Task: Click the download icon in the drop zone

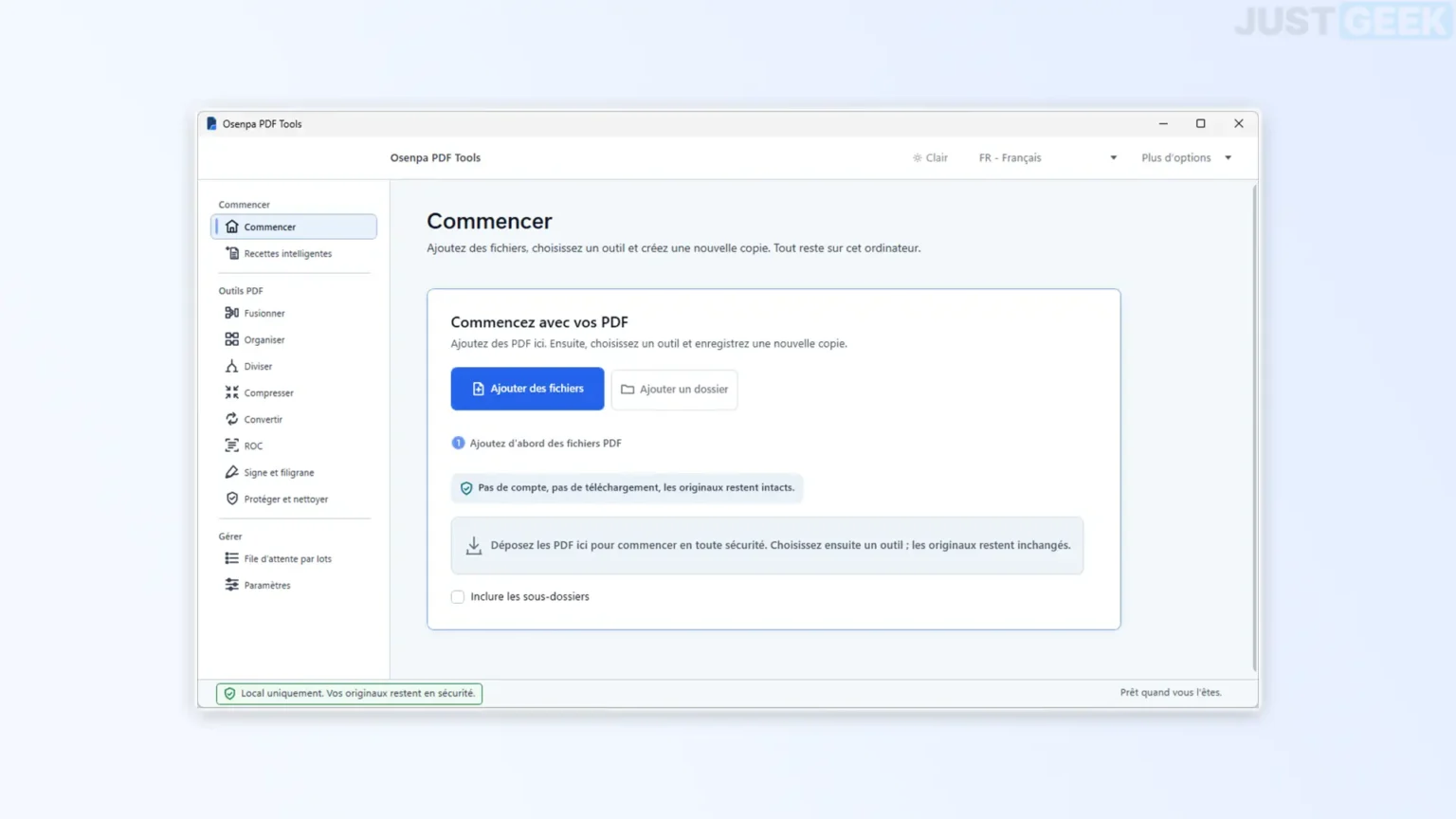Action: coord(474,545)
